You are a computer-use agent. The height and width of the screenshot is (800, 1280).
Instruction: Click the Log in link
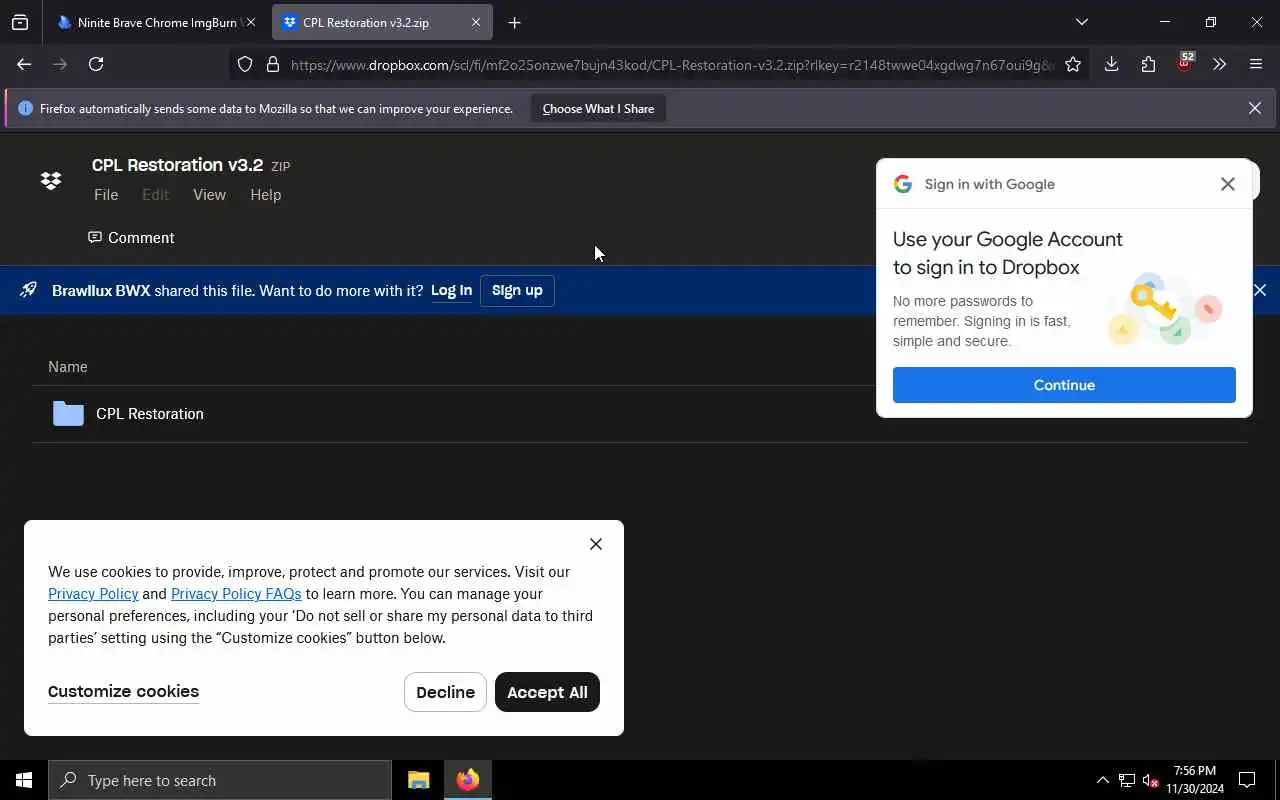(x=451, y=291)
